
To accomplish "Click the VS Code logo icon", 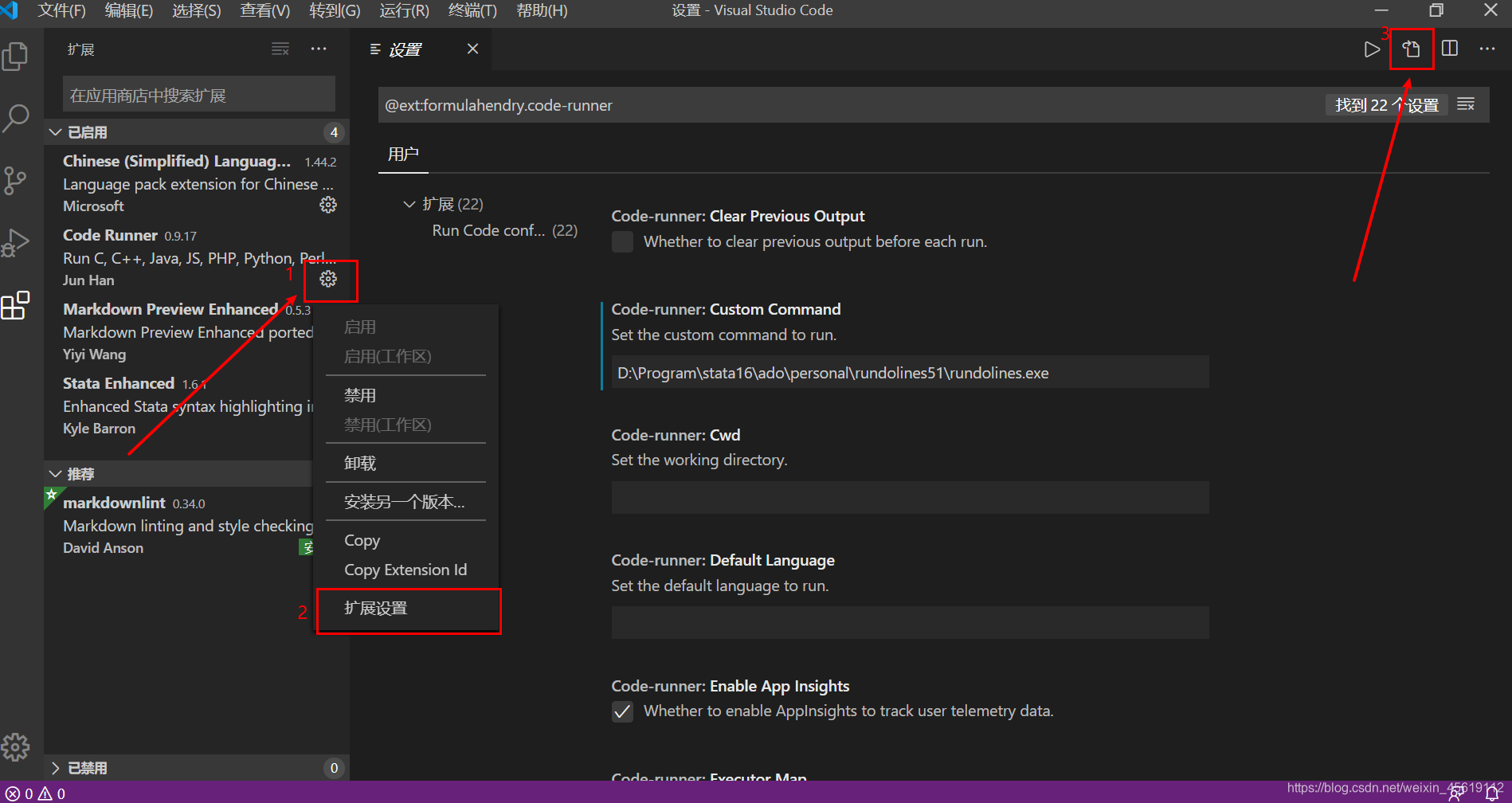I will 10,10.
